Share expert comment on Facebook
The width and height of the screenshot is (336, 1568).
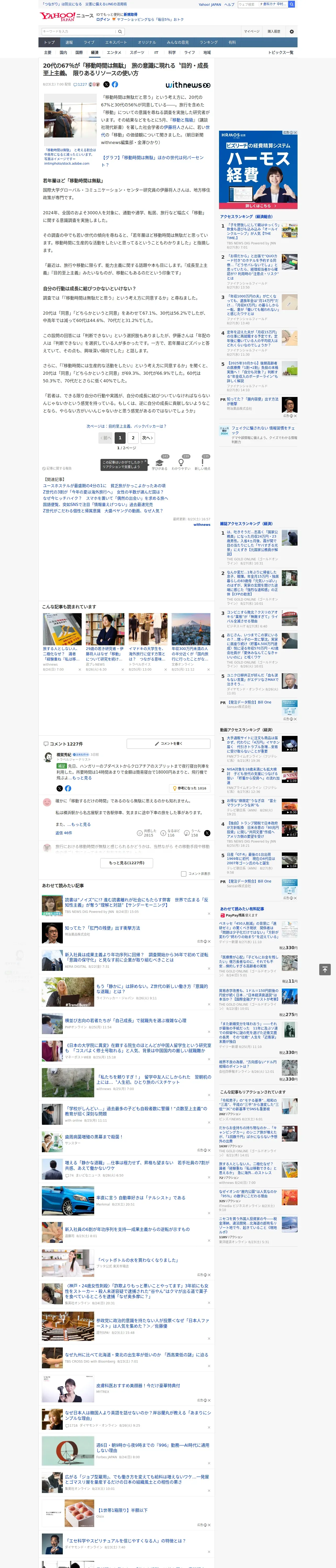click(68, 788)
